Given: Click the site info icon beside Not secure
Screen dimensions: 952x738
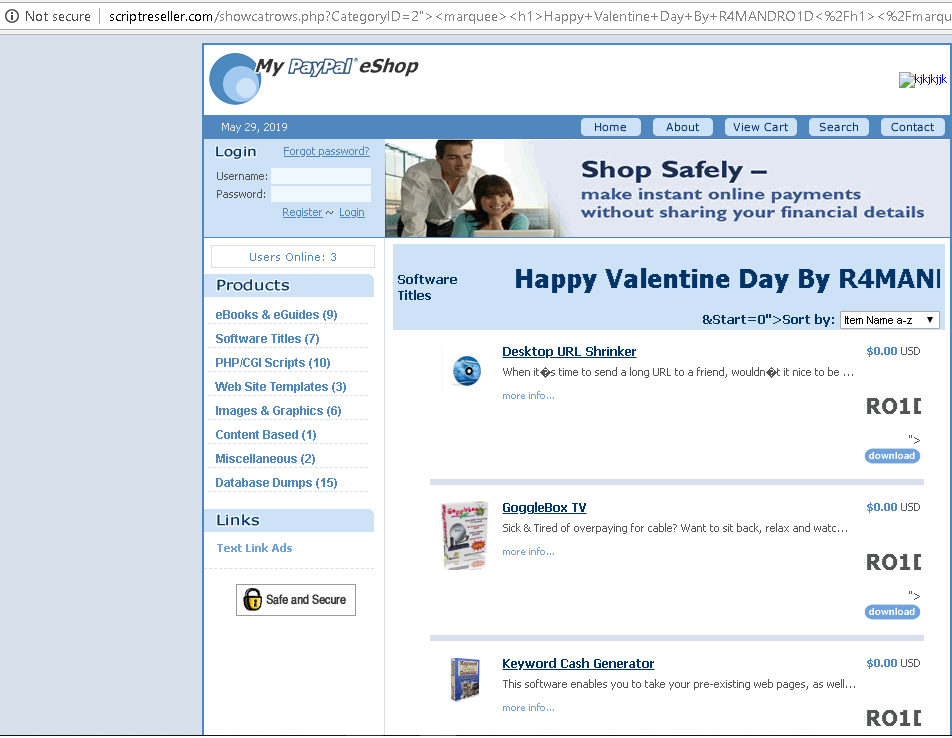Looking at the screenshot, I should (12, 16).
